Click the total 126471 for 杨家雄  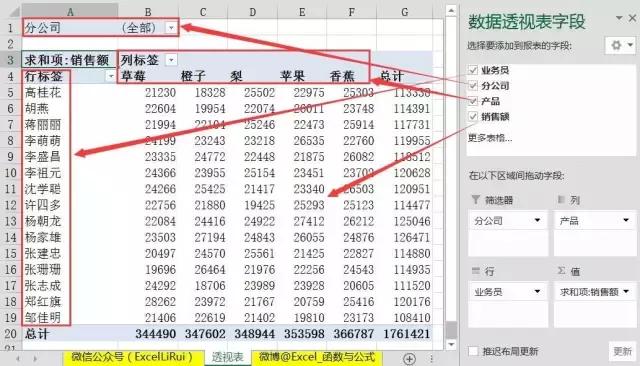(x=412, y=237)
